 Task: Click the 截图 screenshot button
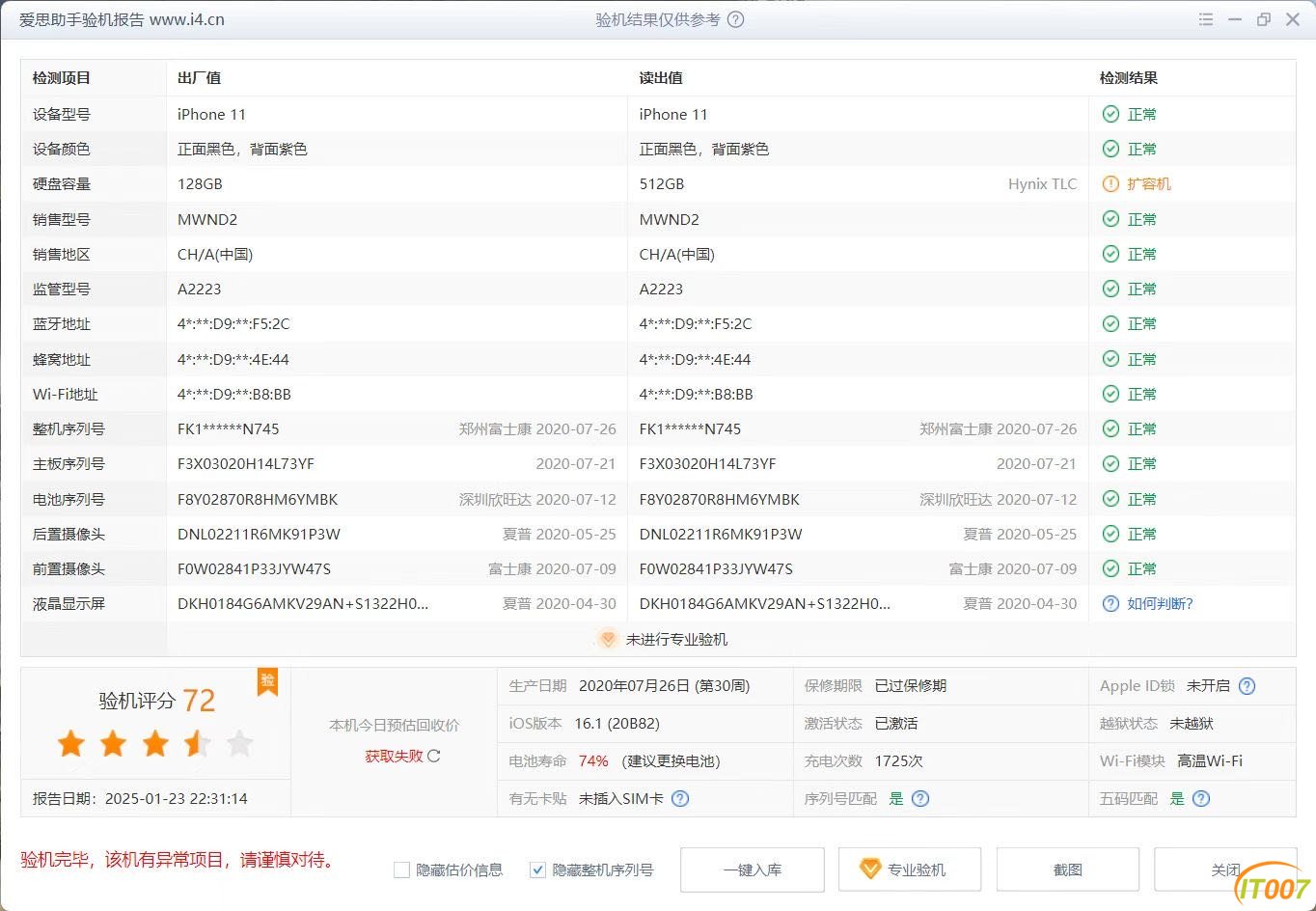pyautogui.click(x=1068, y=870)
